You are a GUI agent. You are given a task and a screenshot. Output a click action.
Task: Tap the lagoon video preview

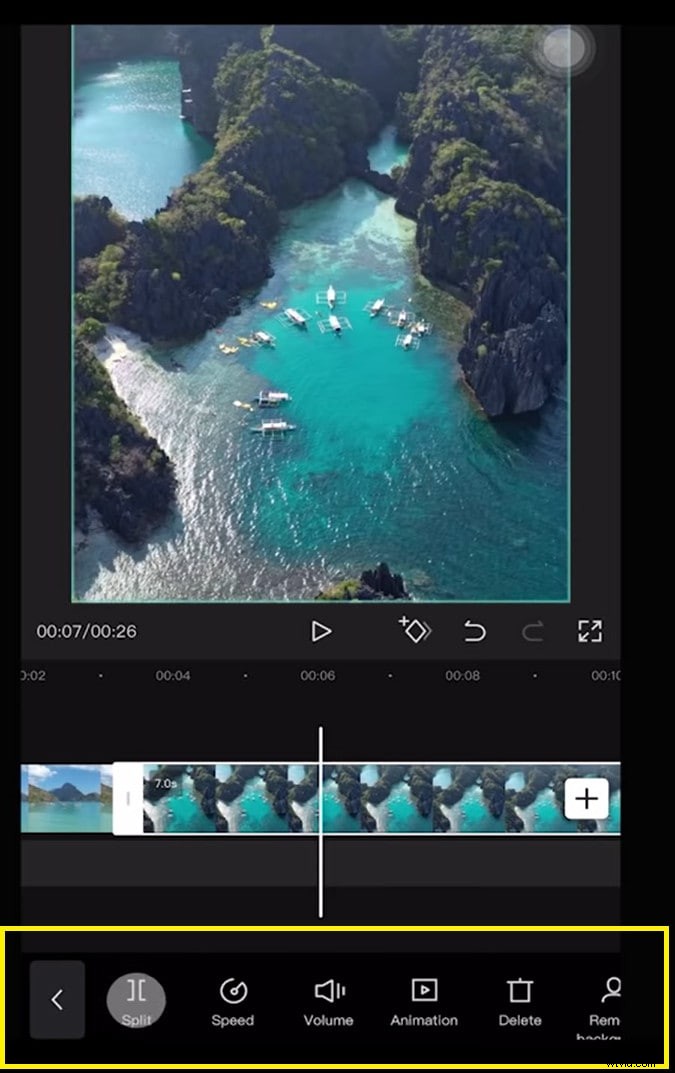coord(320,313)
